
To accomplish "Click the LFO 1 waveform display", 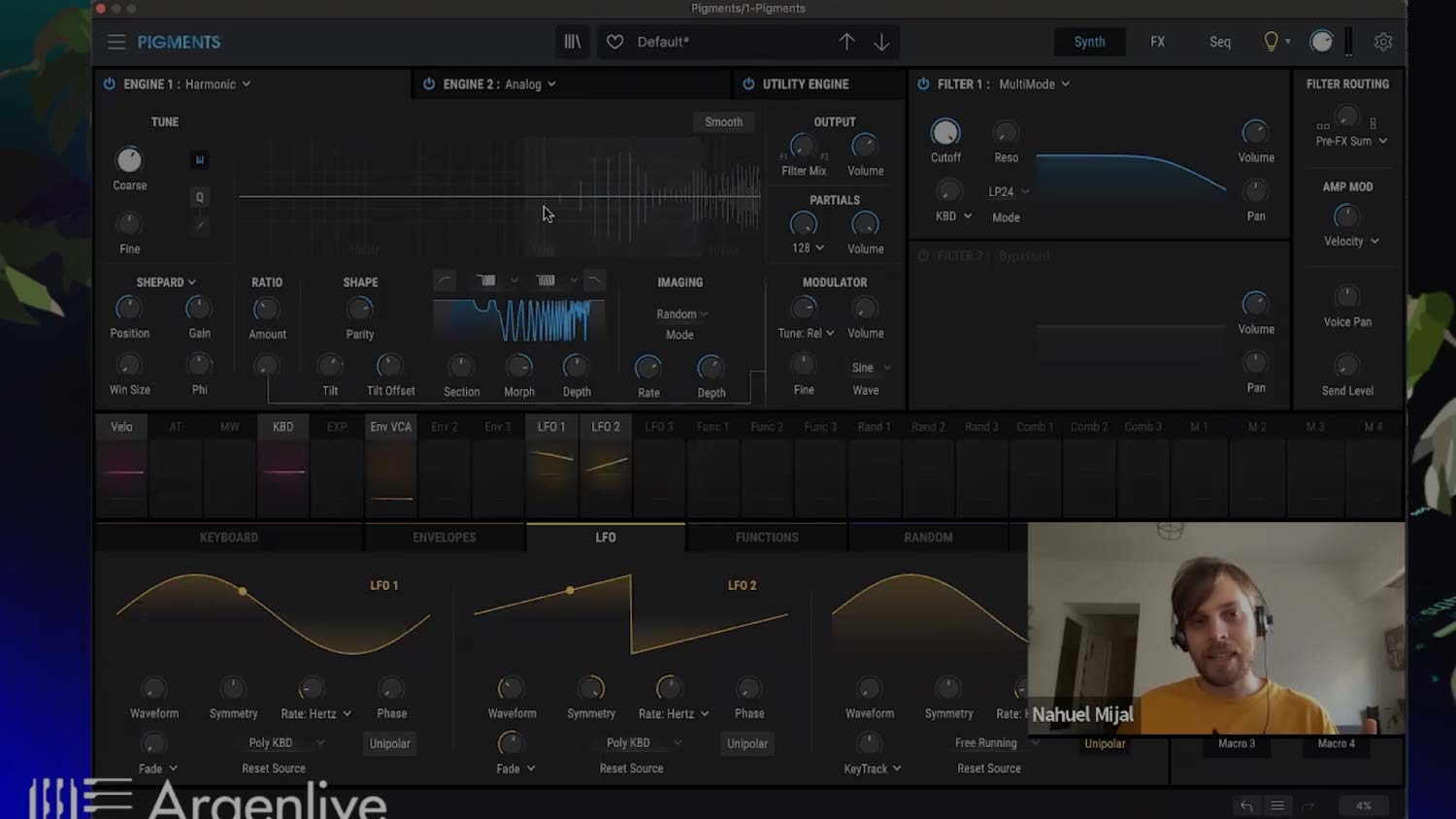I will 274,613.
